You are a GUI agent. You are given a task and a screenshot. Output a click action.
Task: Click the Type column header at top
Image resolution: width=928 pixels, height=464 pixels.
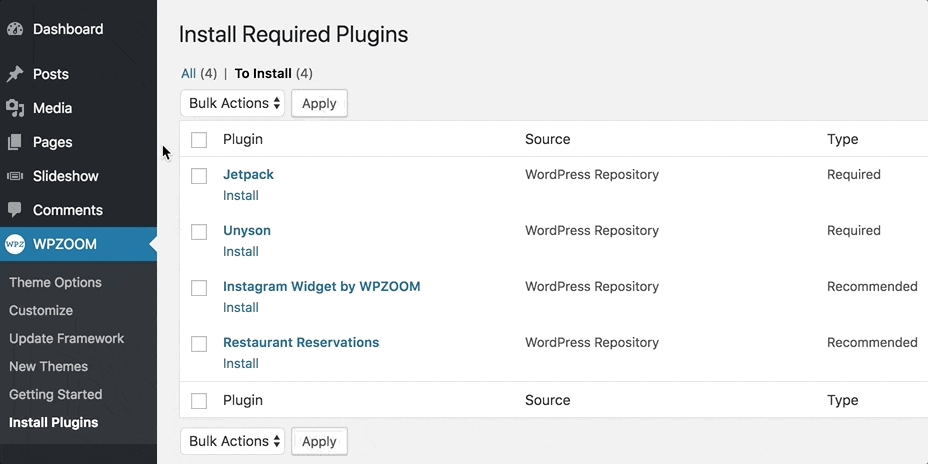[843, 139]
